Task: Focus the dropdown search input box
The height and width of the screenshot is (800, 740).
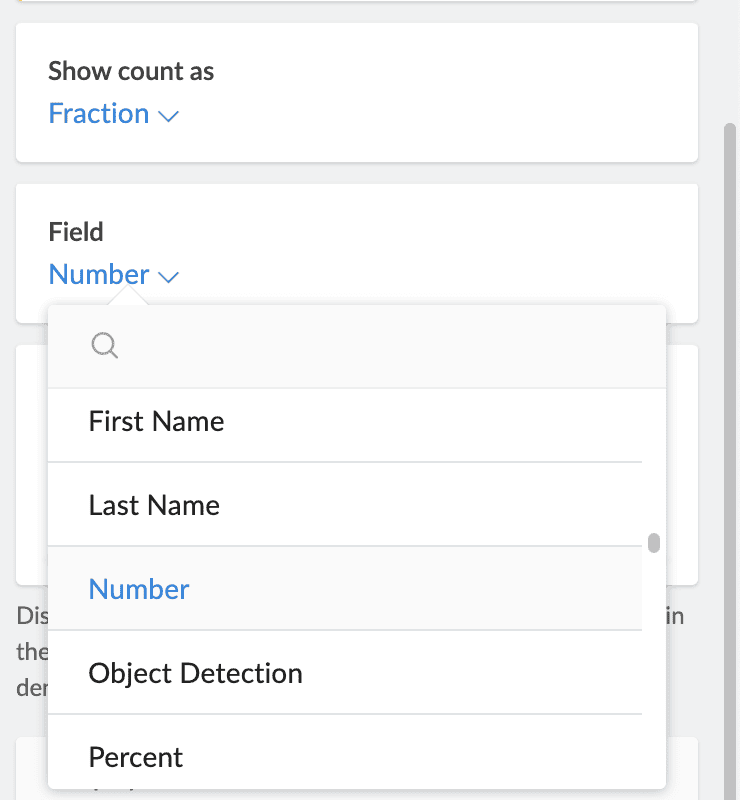Action: click(x=380, y=346)
